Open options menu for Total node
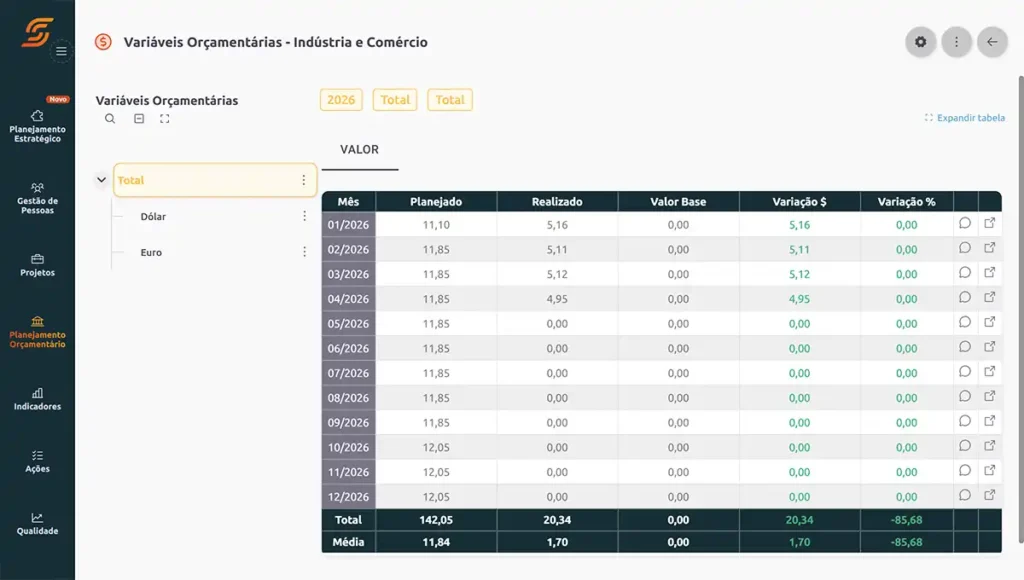Viewport: 1024px width, 580px height. (x=304, y=180)
